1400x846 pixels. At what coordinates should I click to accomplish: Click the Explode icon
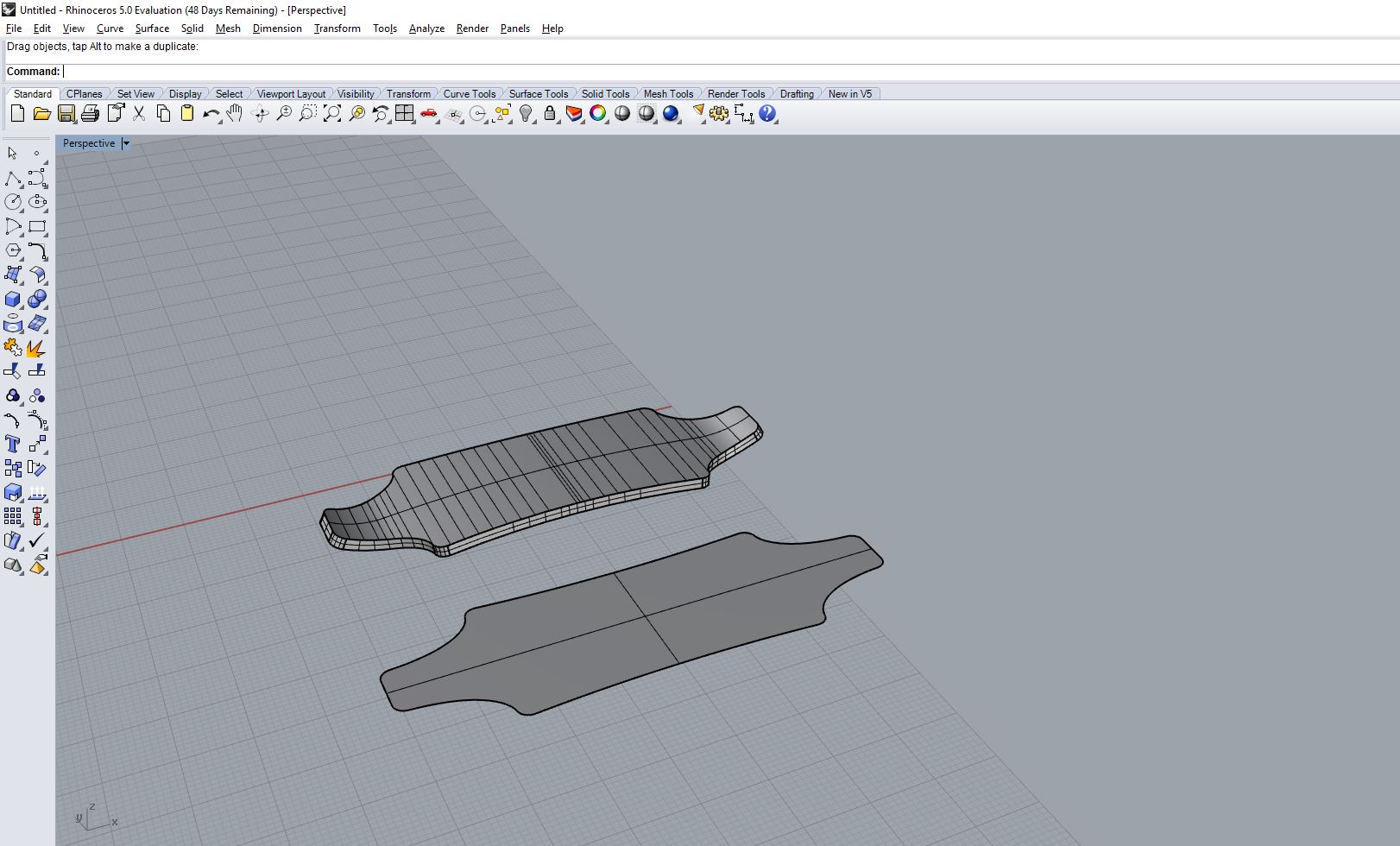pyautogui.click(x=37, y=347)
